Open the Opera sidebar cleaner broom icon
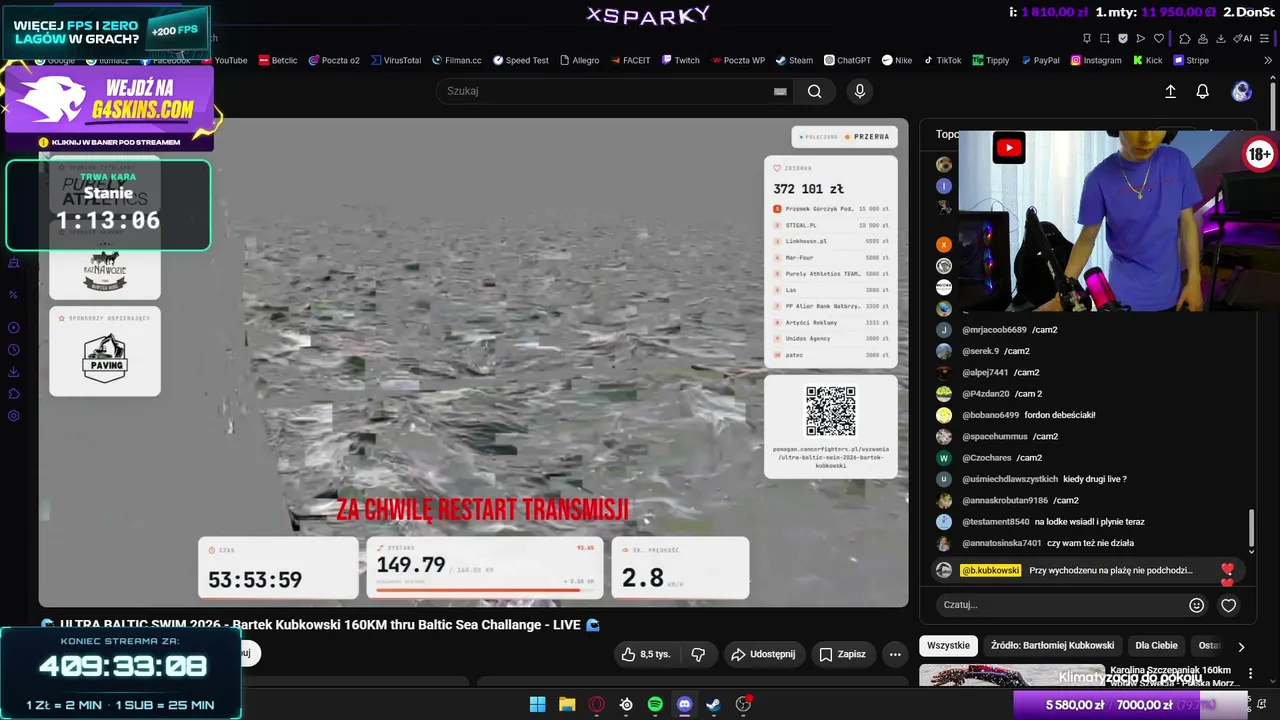The width and height of the screenshot is (1280, 720). point(14,263)
